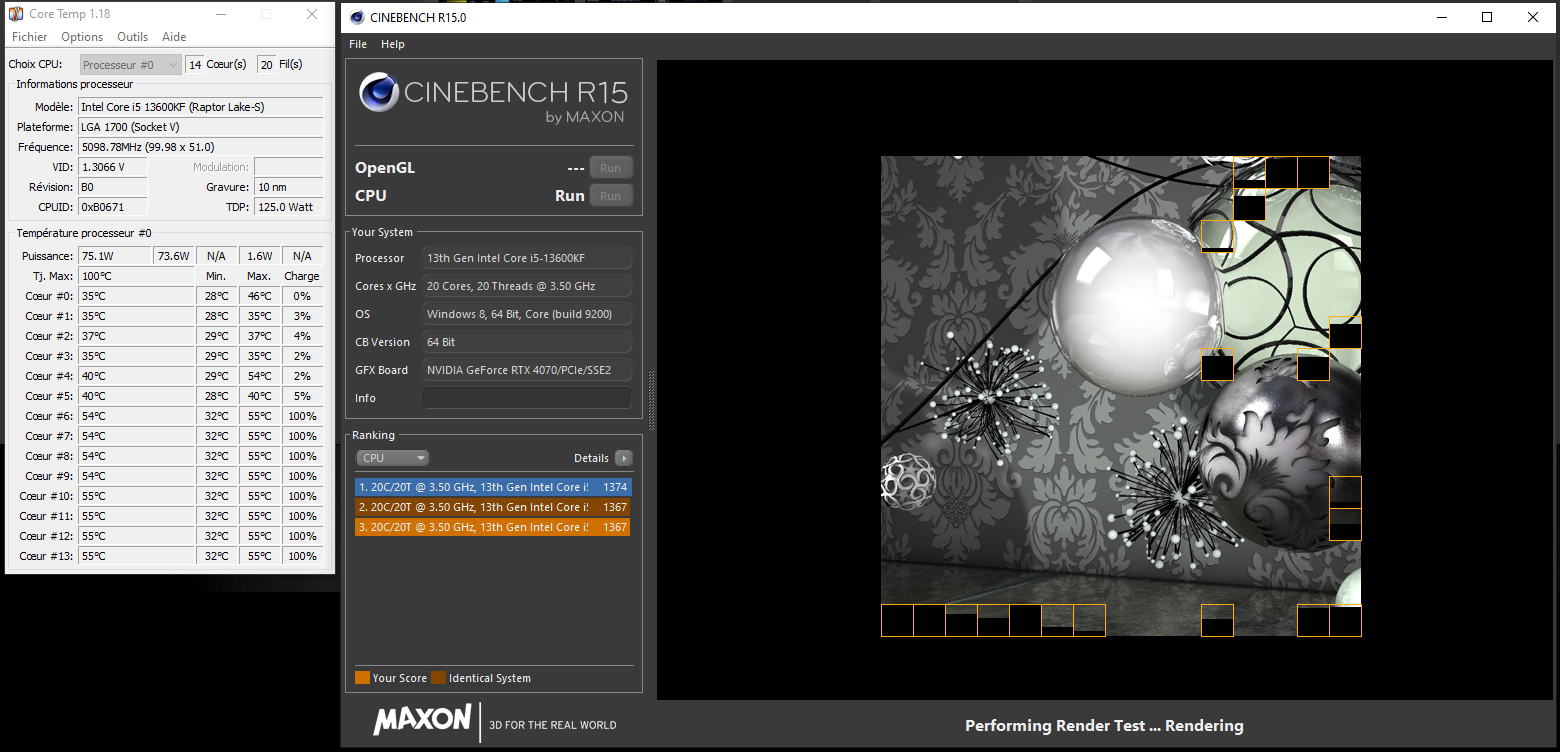Screen dimensions: 1560x752
Task: Click the OS value Windows 8 64 Bit
Action: (x=527, y=314)
